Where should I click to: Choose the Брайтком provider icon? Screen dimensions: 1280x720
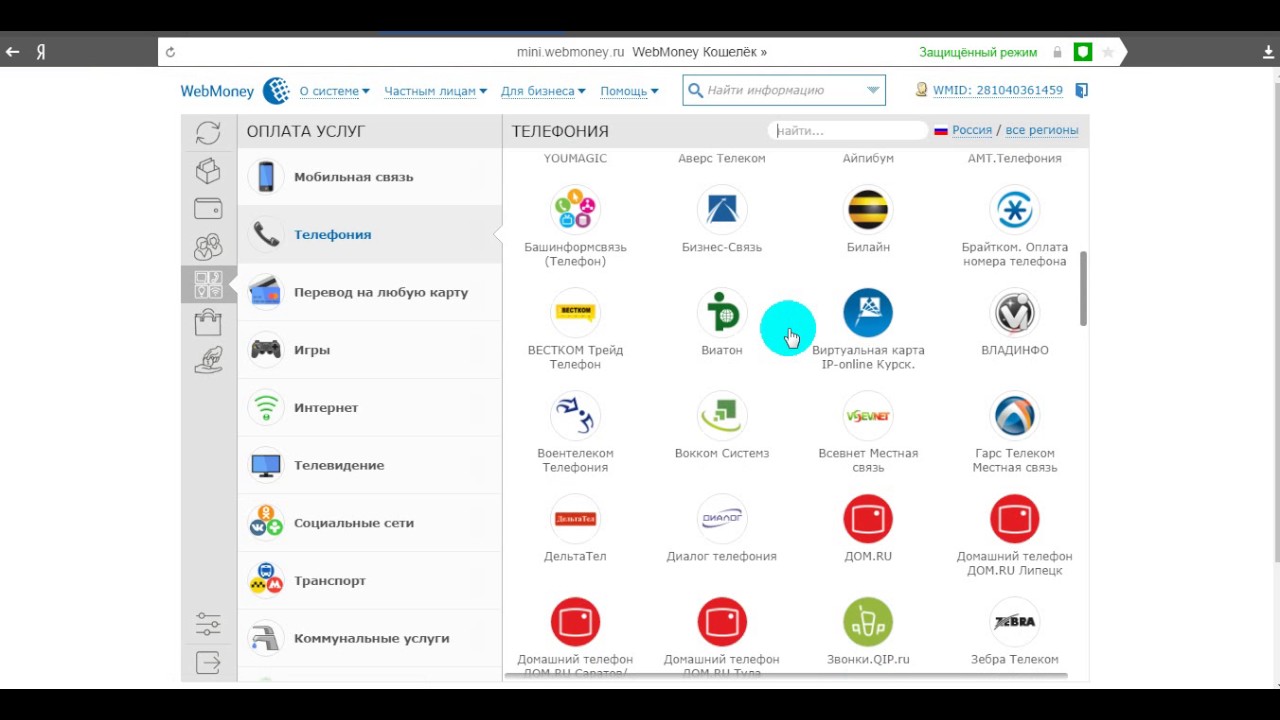1015,210
